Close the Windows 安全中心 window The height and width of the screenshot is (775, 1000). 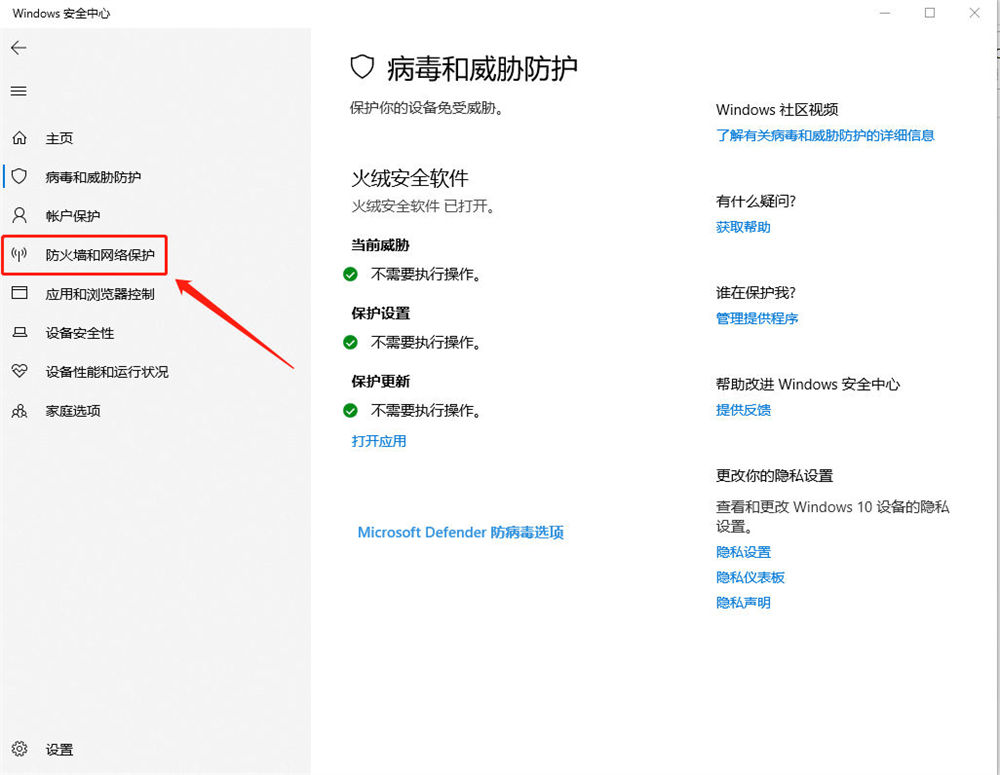click(x=974, y=13)
